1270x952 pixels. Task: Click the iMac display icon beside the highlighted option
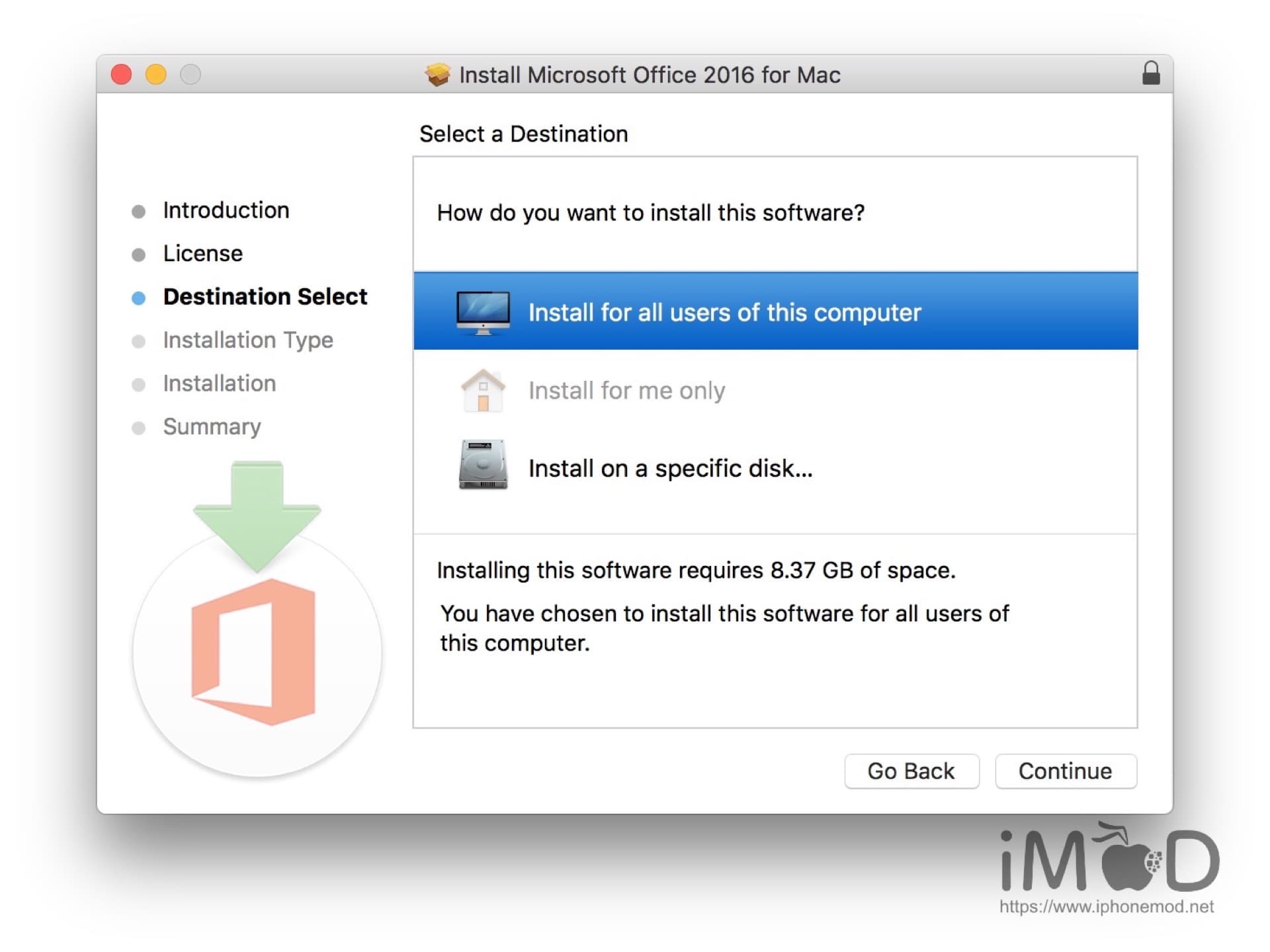482,311
